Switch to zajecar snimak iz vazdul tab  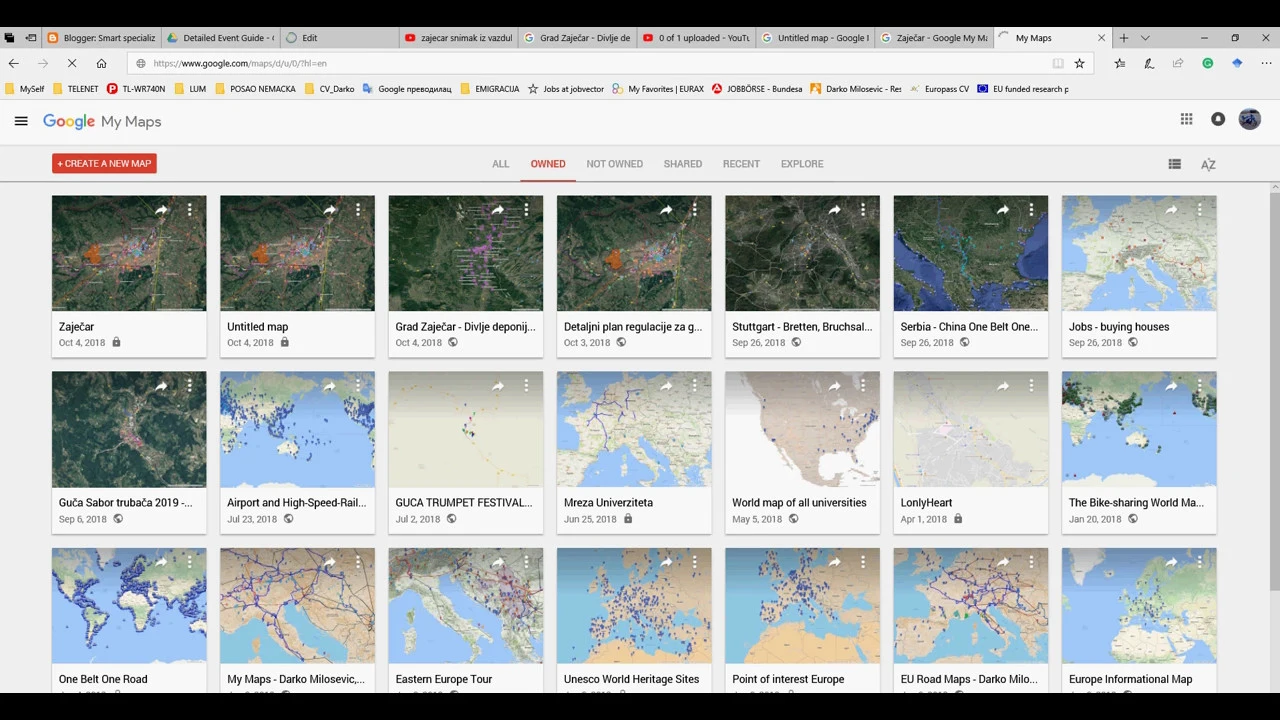coord(458,38)
